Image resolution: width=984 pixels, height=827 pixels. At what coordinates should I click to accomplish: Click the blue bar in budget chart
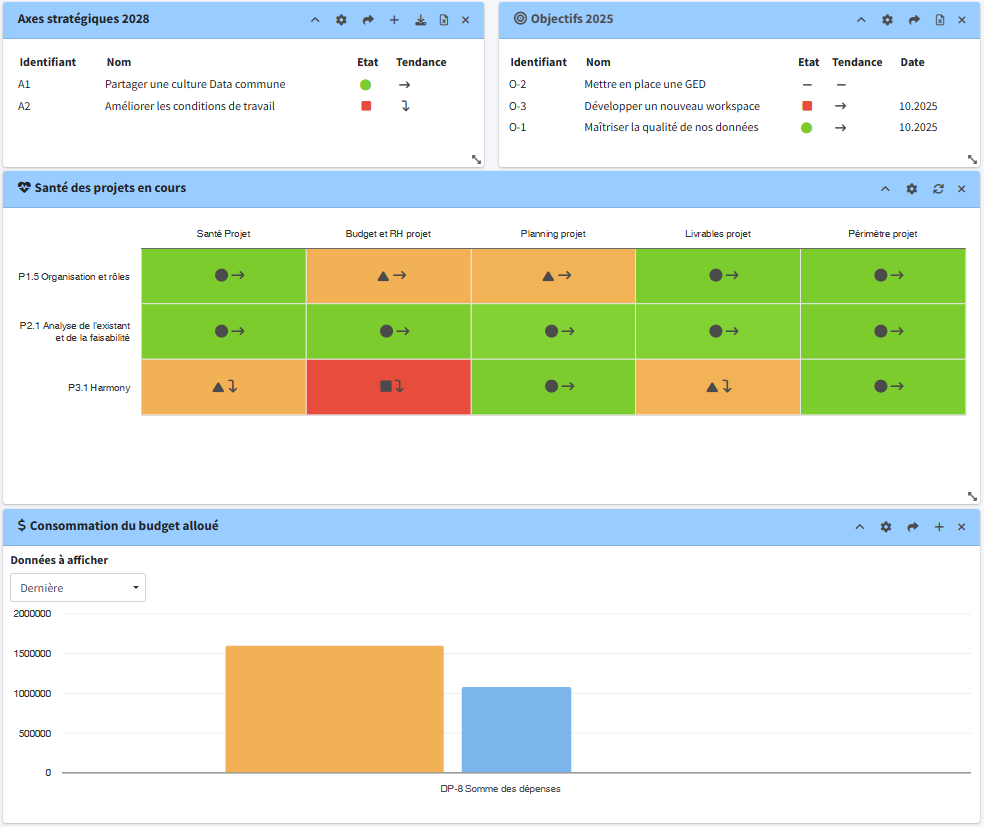(x=516, y=729)
